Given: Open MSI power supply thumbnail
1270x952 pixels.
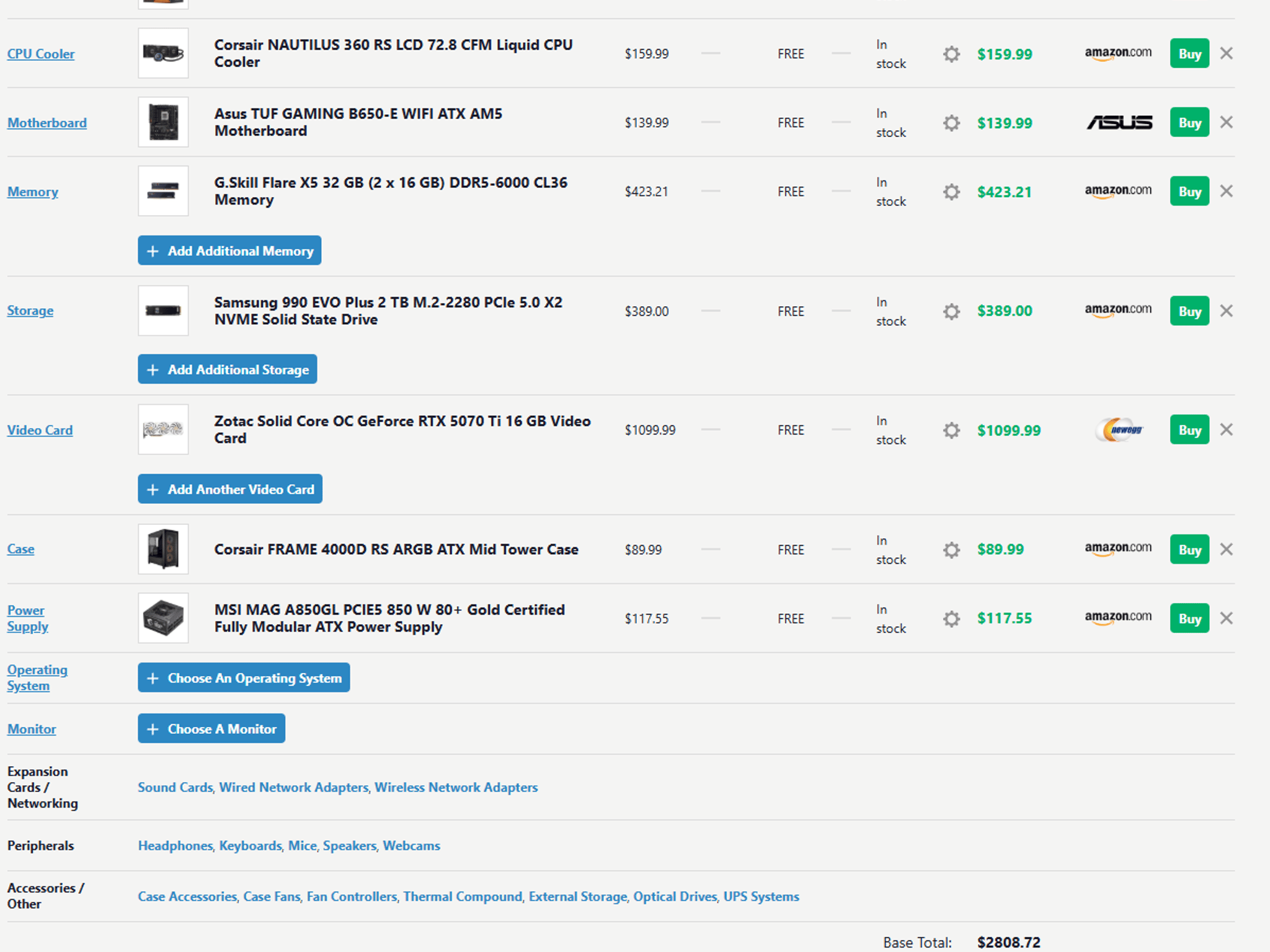Looking at the screenshot, I should point(163,618).
